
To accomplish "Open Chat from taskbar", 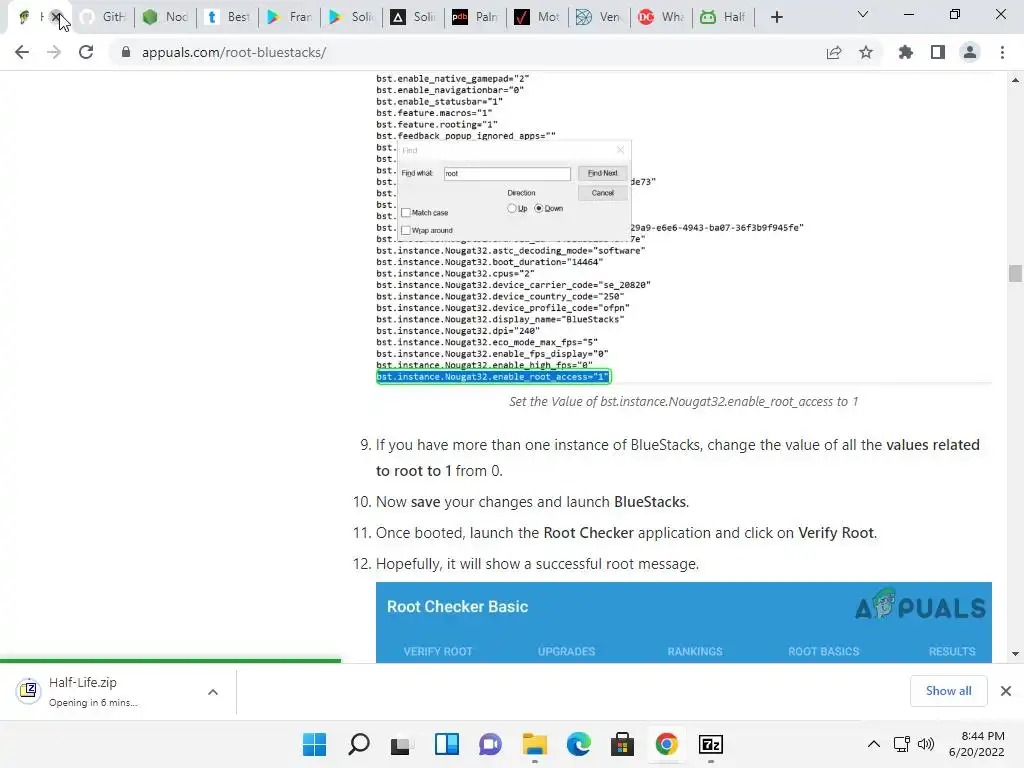I will (490, 744).
